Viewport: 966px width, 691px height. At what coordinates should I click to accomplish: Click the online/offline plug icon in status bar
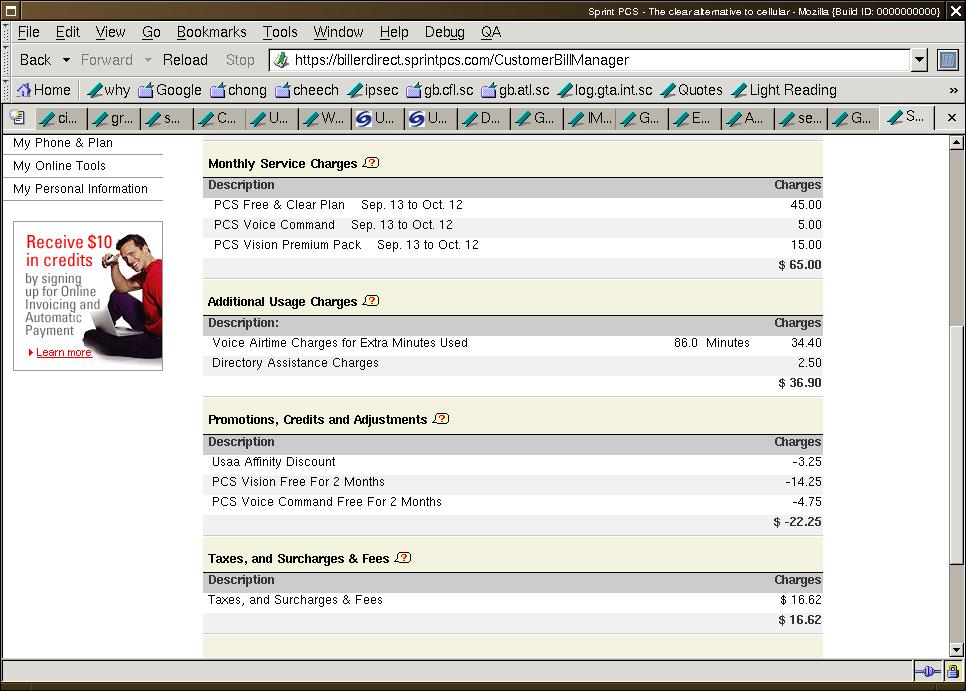point(928,671)
